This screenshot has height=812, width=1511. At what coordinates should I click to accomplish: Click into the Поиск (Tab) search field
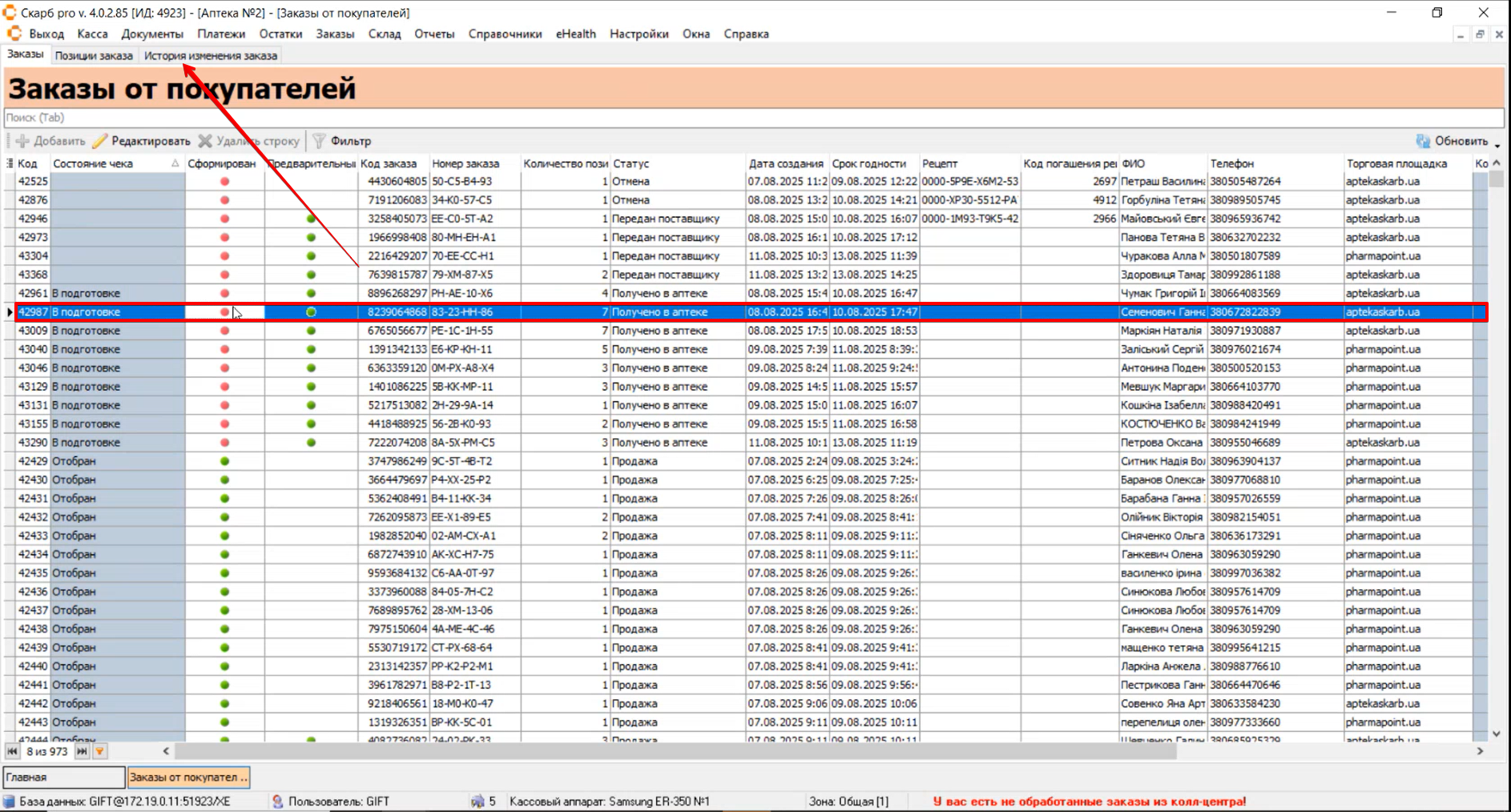(753, 118)
